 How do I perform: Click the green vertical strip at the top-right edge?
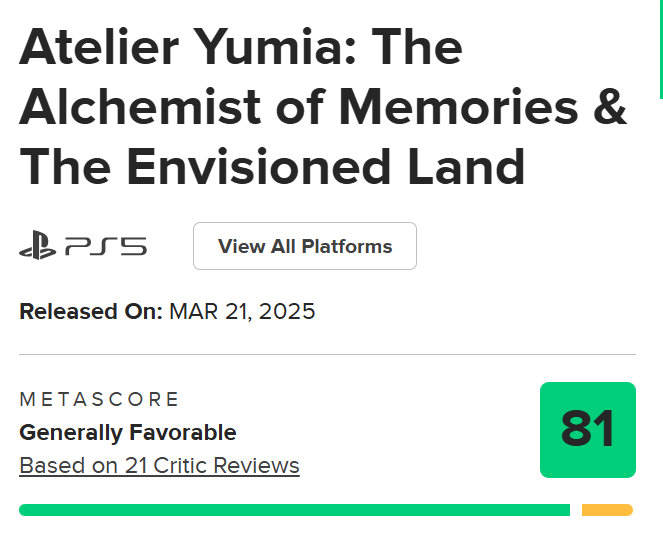[661, 49]
